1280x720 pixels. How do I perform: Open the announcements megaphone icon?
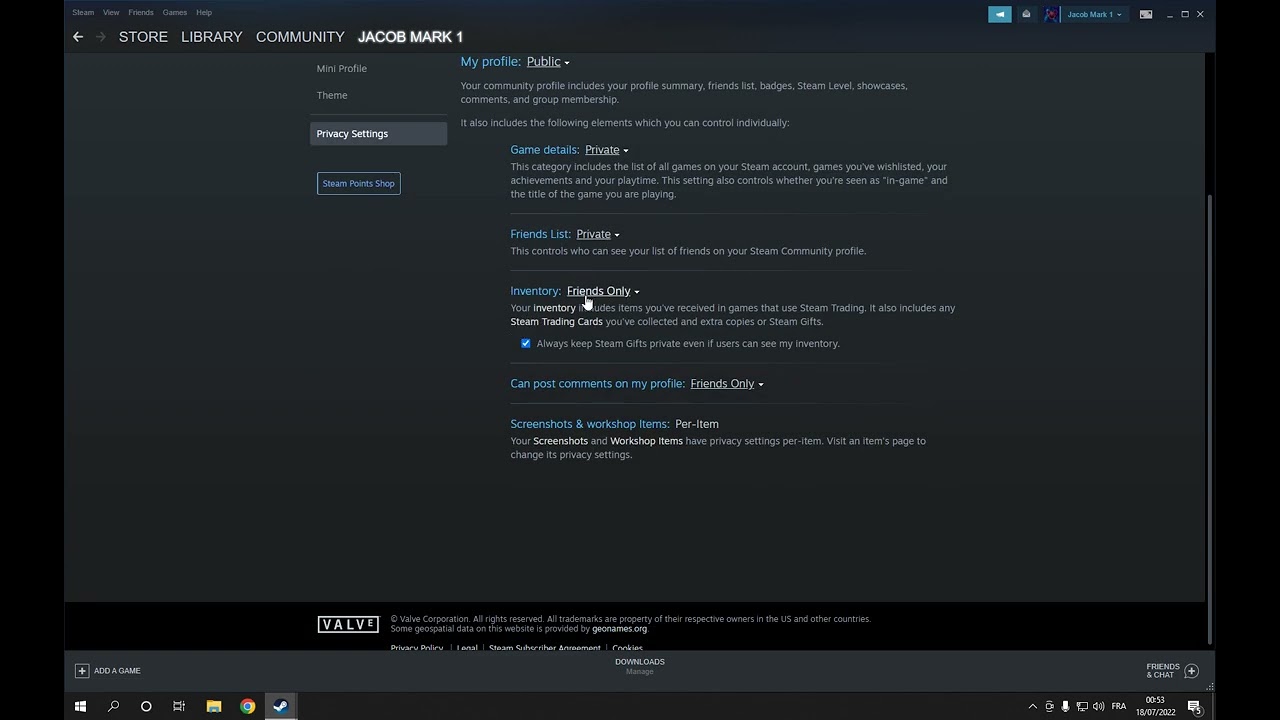(1000, 14)
